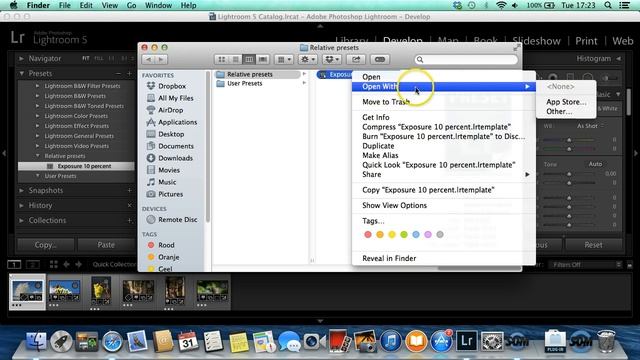Select first filmstrip thumbnail with sky
The image size is (640, 360).
pos(27,291)
